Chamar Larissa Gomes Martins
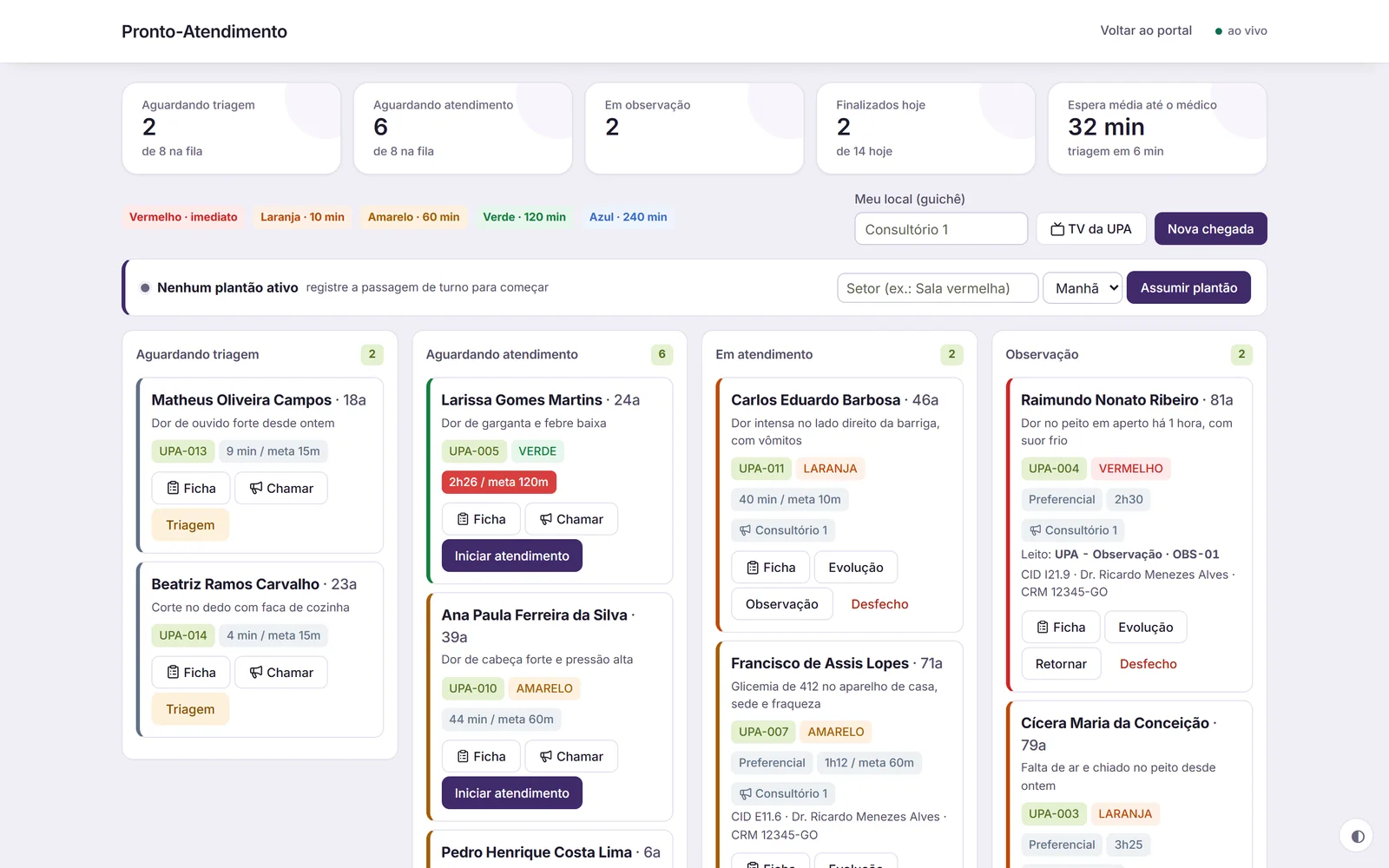This screenshot has width=1389, height=868. 571,519
